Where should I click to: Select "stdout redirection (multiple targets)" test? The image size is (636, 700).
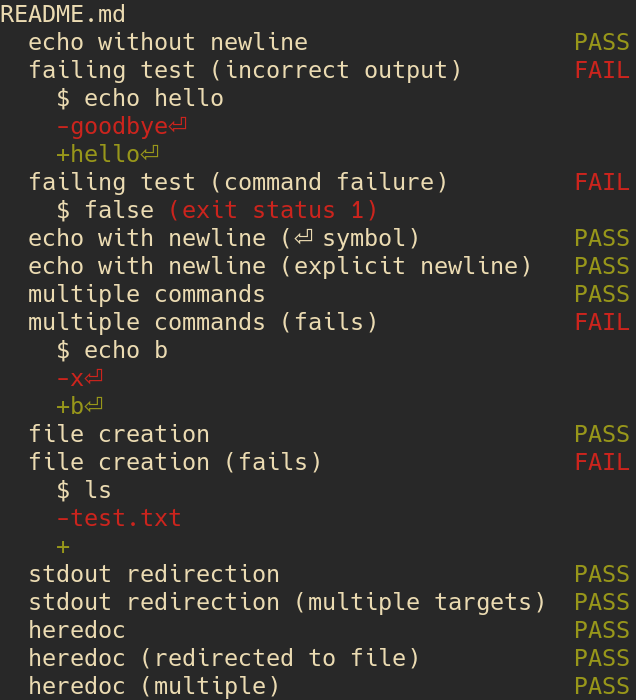[287, 602]
